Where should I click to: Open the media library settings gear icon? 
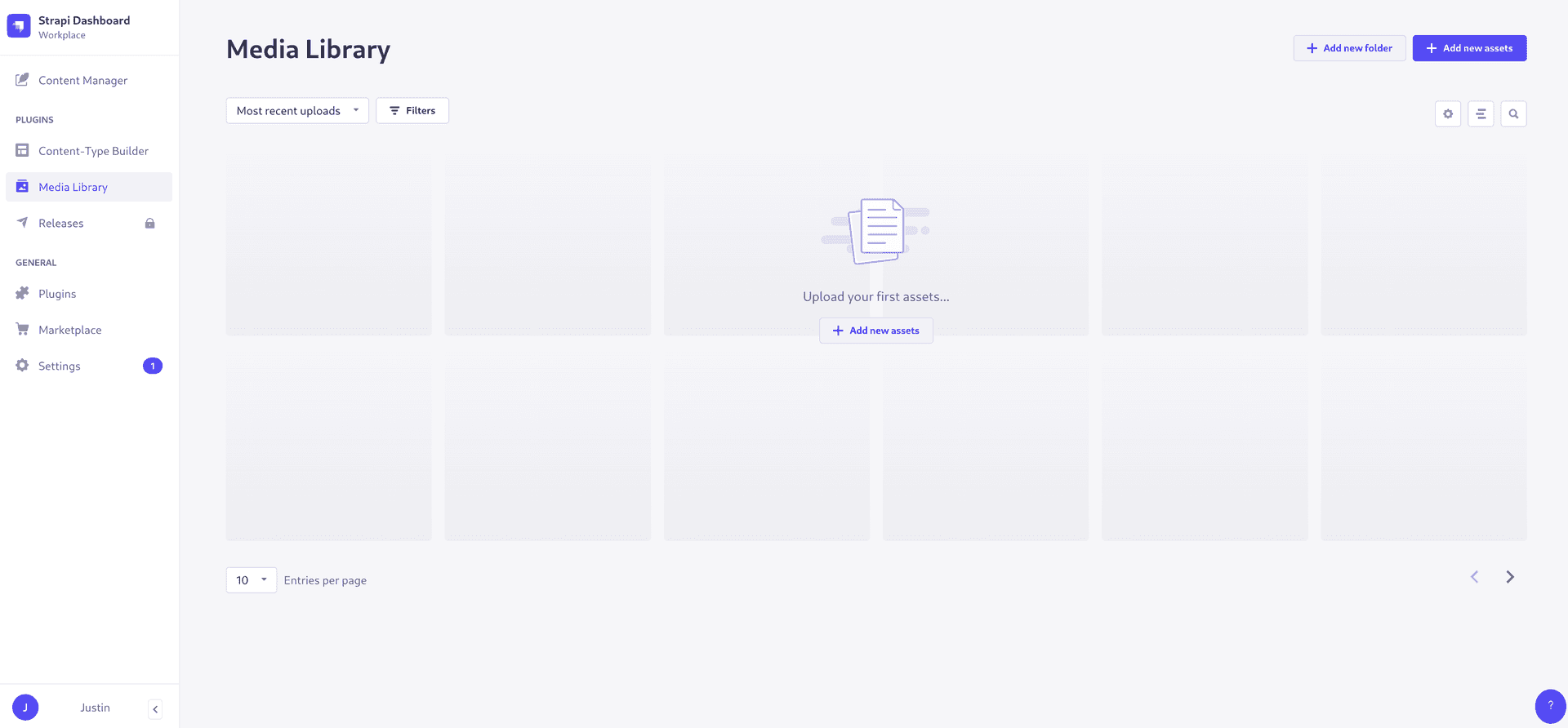[1447, 114]
